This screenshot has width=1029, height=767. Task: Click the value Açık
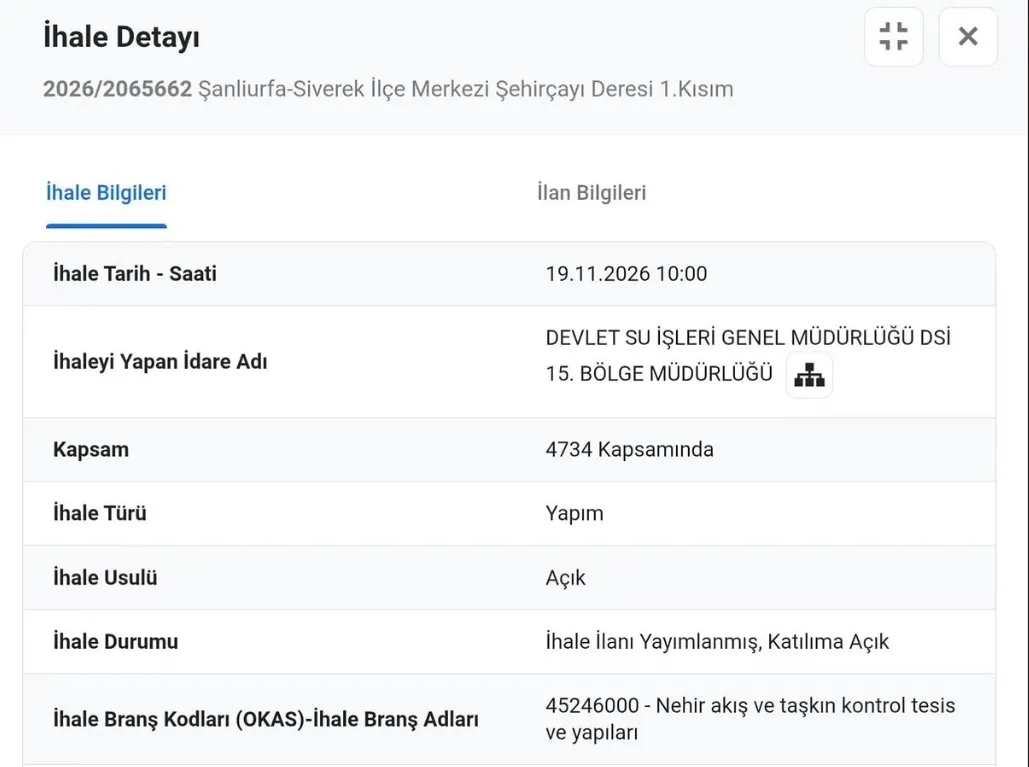(x=565, y=577)
